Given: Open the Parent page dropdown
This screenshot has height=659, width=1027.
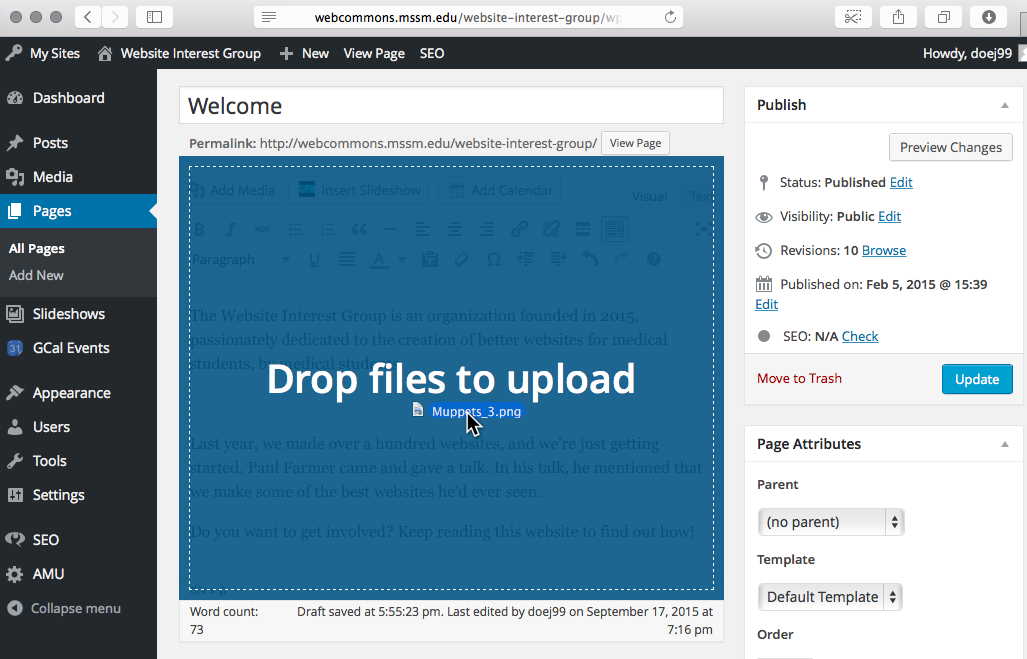Looking at the screenshot, I should tap(830, 522).
